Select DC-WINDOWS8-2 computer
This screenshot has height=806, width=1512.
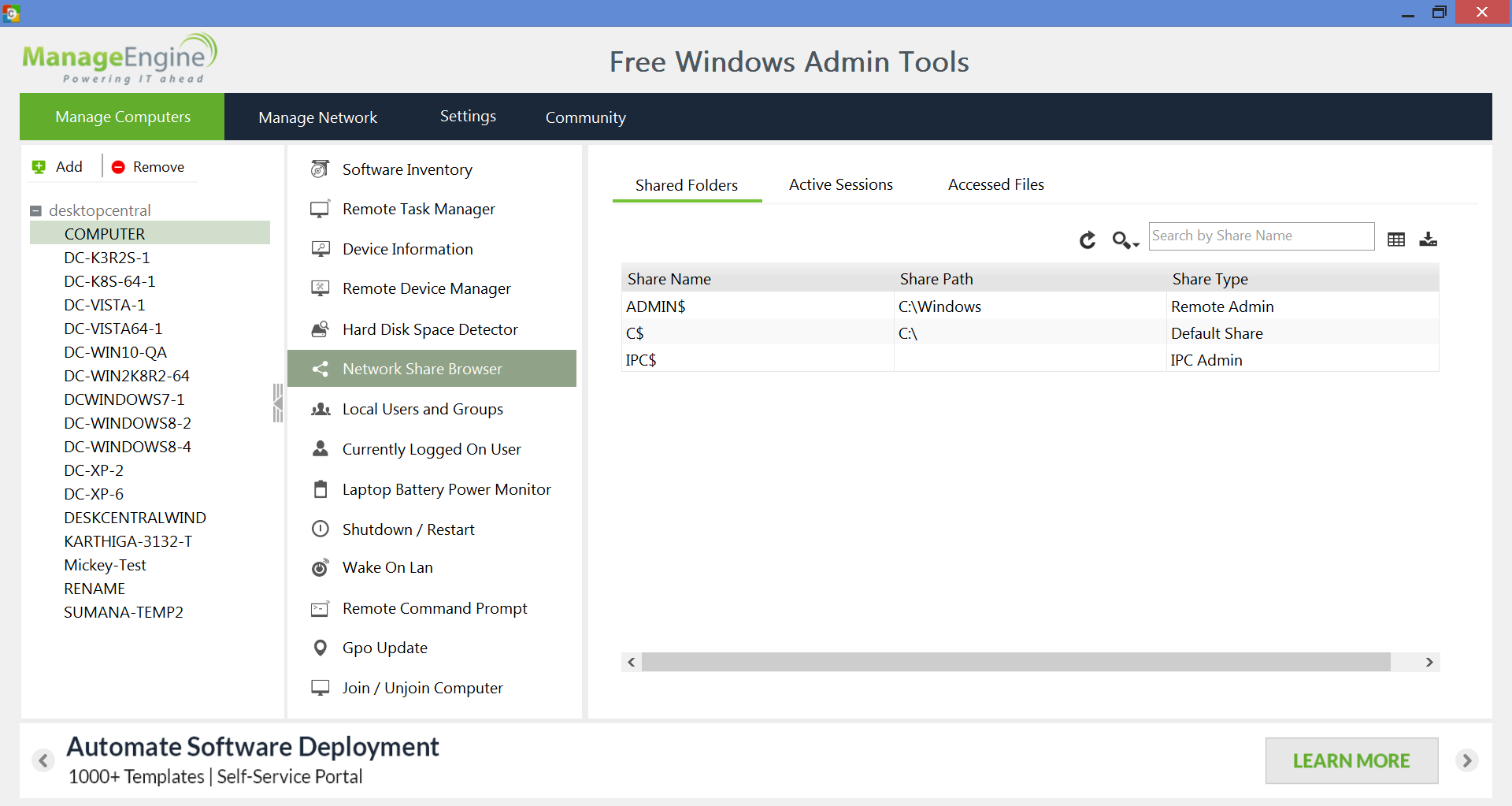[x=127, y=423]
